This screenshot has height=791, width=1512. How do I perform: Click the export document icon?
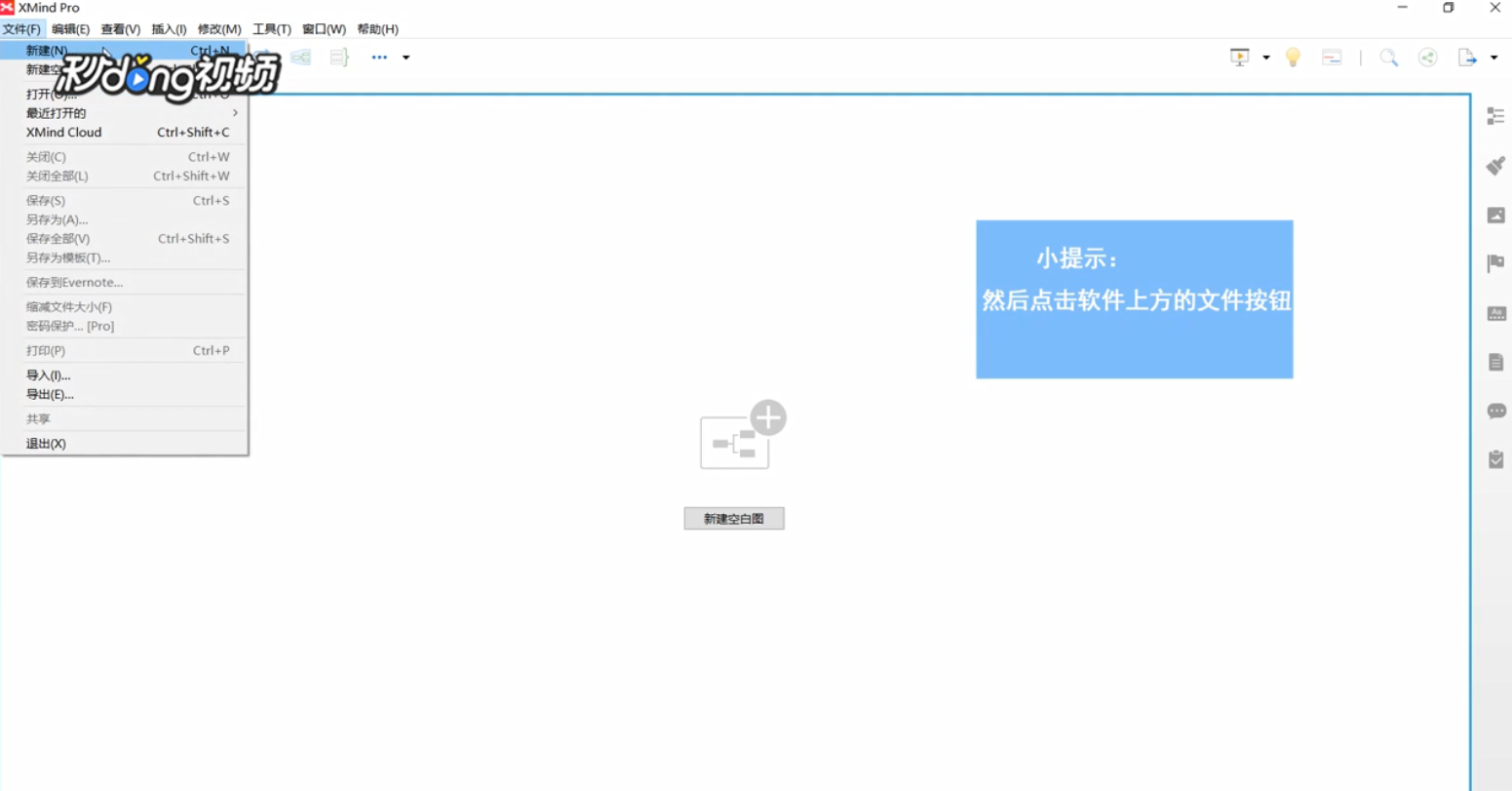pyautogui.click(x=1467, y=58)
